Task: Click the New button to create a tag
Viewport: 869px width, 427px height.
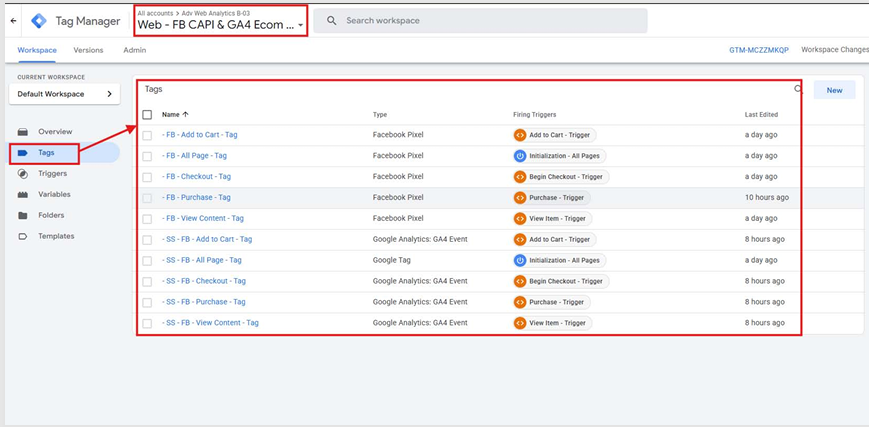Action: coord(834,90)
